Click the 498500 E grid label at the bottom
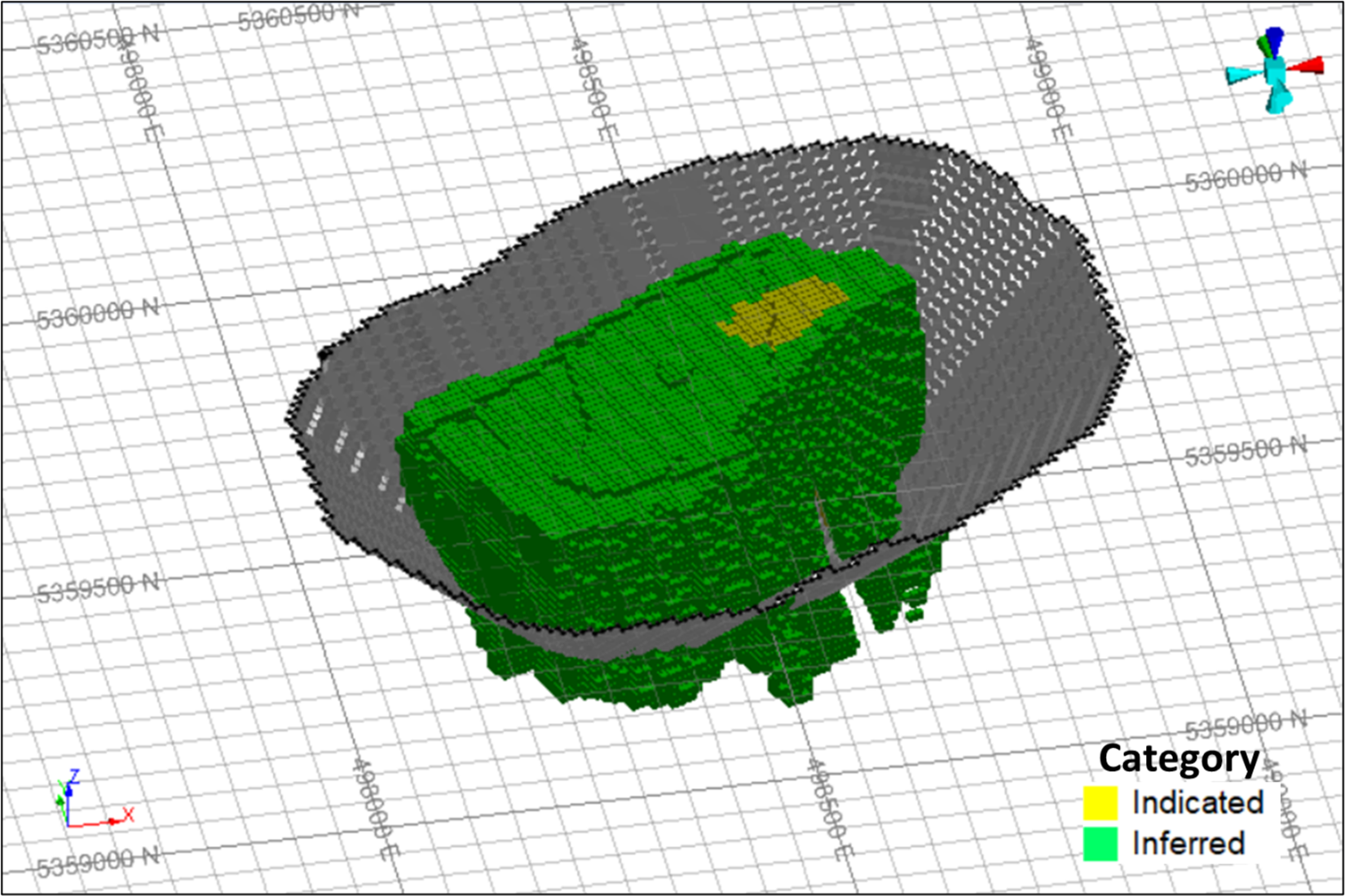This screenshot has height=896, width=1345. point(828,809)
